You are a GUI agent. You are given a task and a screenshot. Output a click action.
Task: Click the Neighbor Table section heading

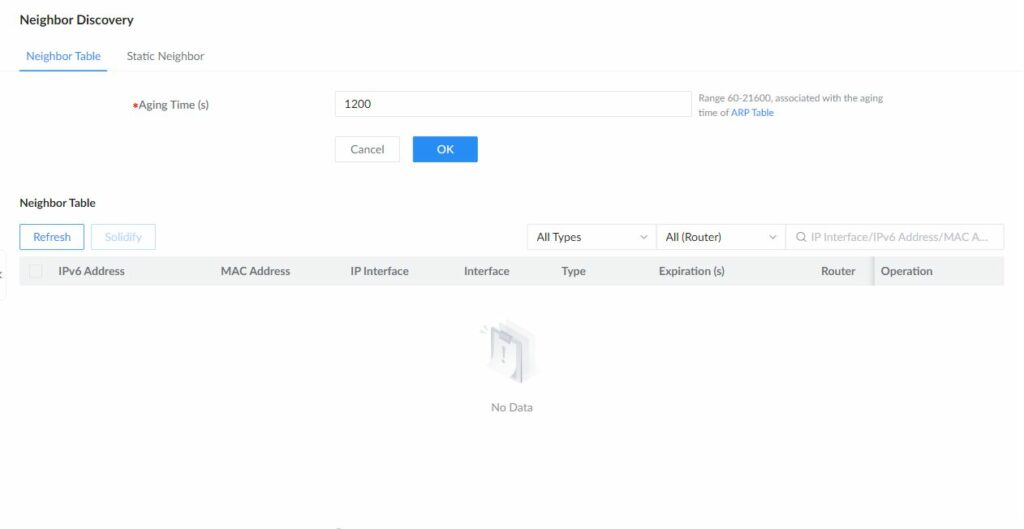(57, 203)
